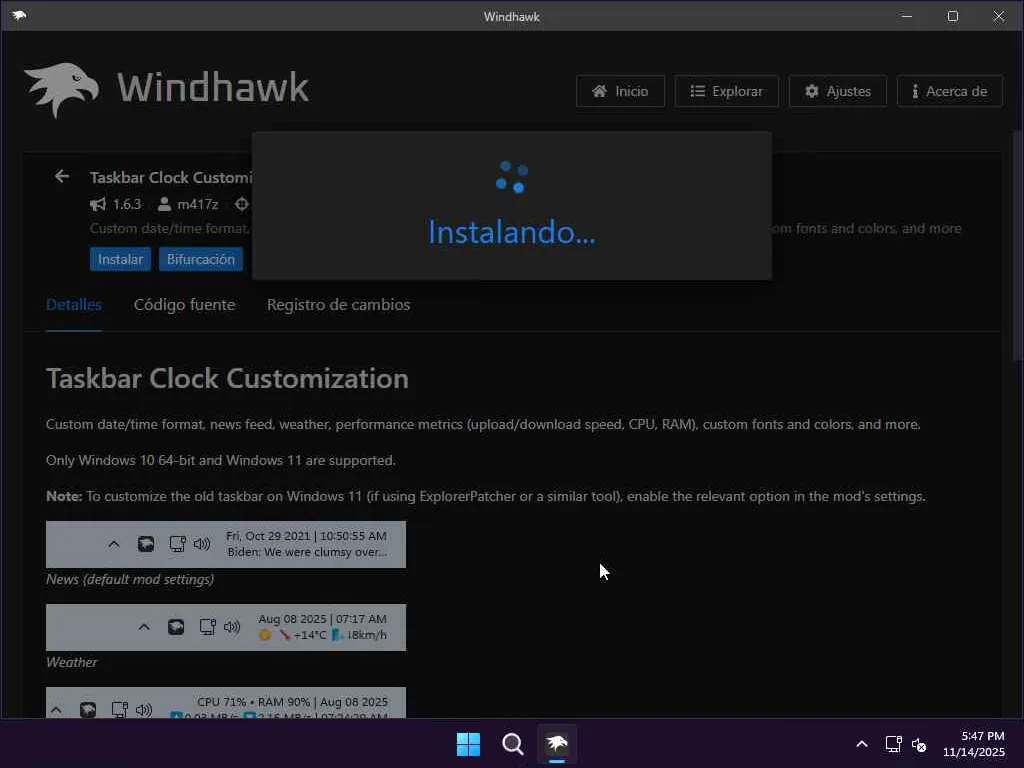Click the News default settings screenshot
This screenshot has width=1024, height=768.
pos(226,545)
